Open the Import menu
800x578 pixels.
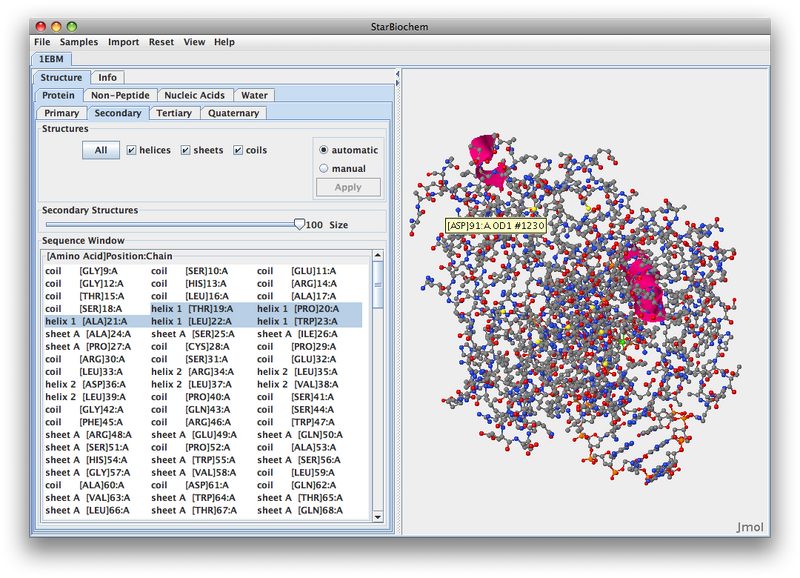124,42
